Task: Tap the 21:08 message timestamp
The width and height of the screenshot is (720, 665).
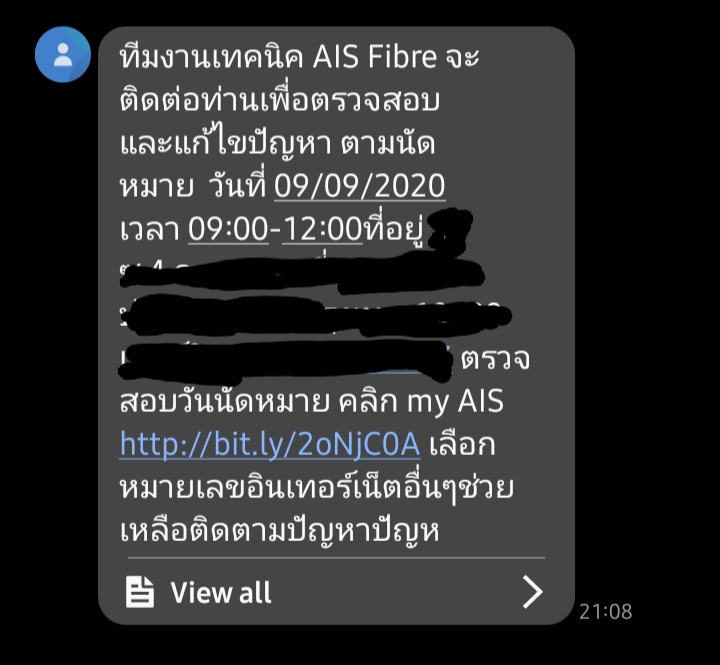Action: click(x=606, y=611)
